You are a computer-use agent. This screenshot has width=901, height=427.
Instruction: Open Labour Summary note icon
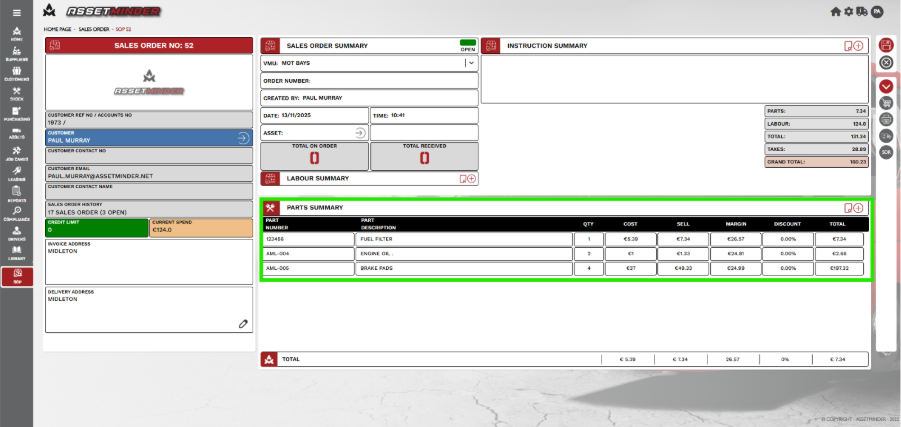point(463,179)
